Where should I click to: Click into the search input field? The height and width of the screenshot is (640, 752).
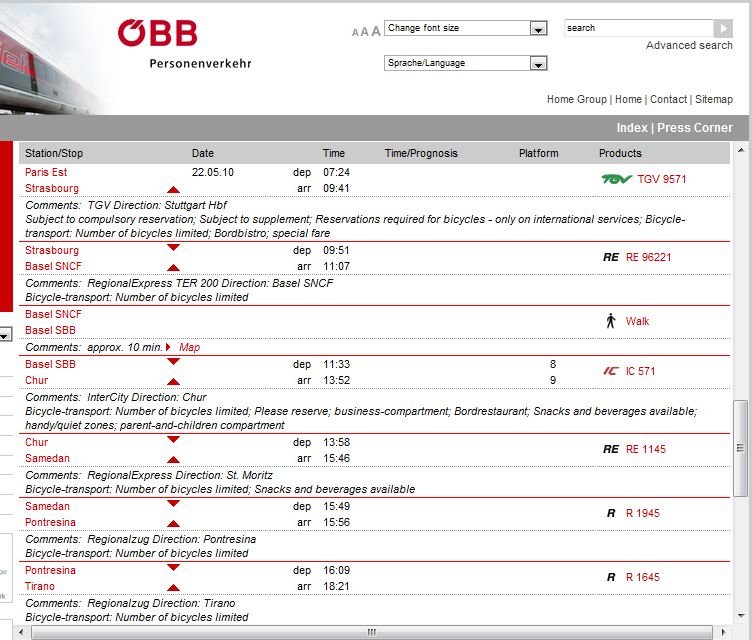click(x=639, y=28)
